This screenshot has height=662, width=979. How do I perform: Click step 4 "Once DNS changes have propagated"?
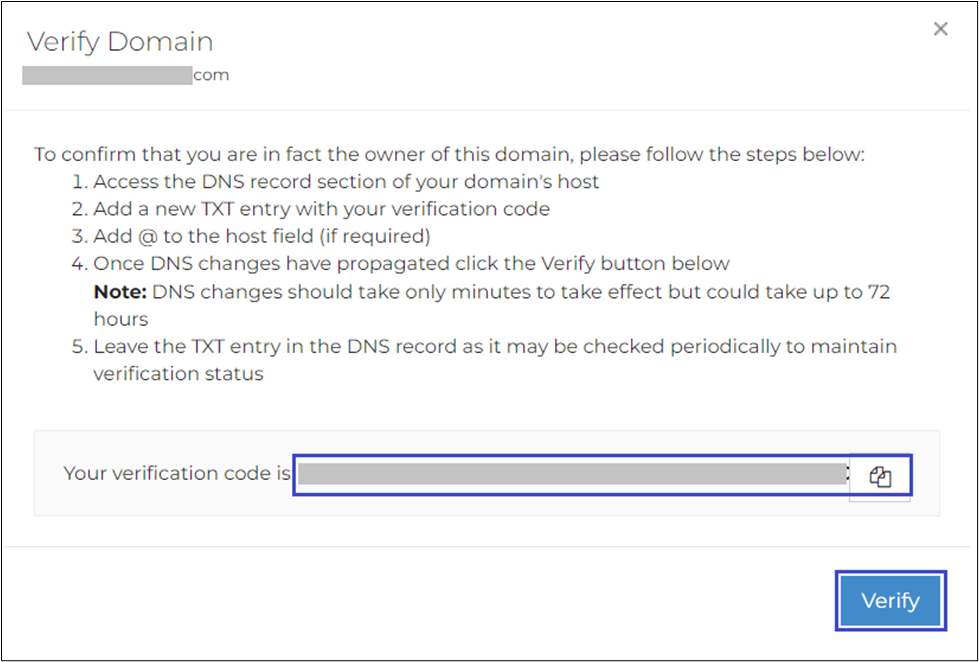pyautogui.click(x=411, y=264)
